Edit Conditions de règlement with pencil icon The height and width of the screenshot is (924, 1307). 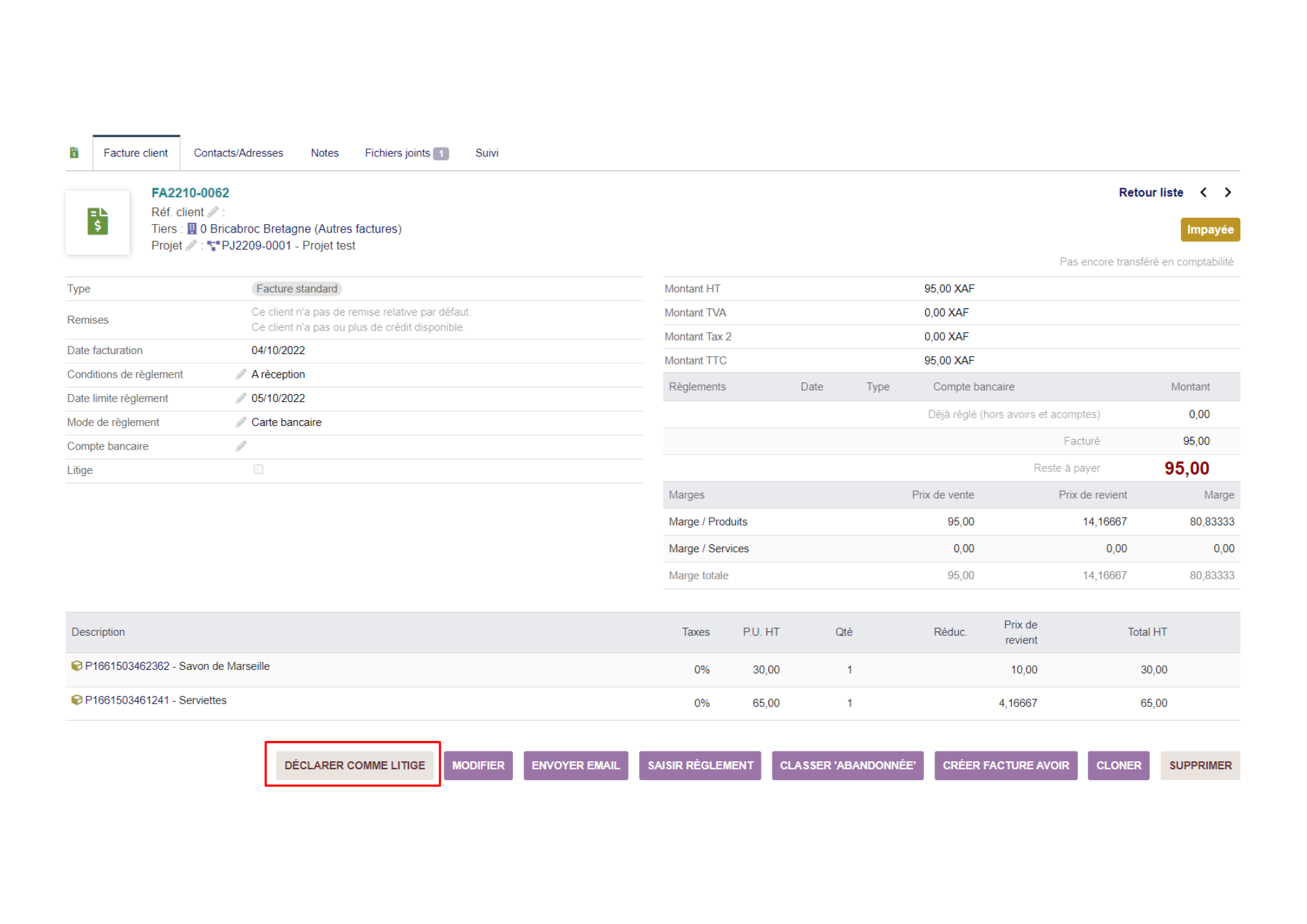[x=241, y=374]
